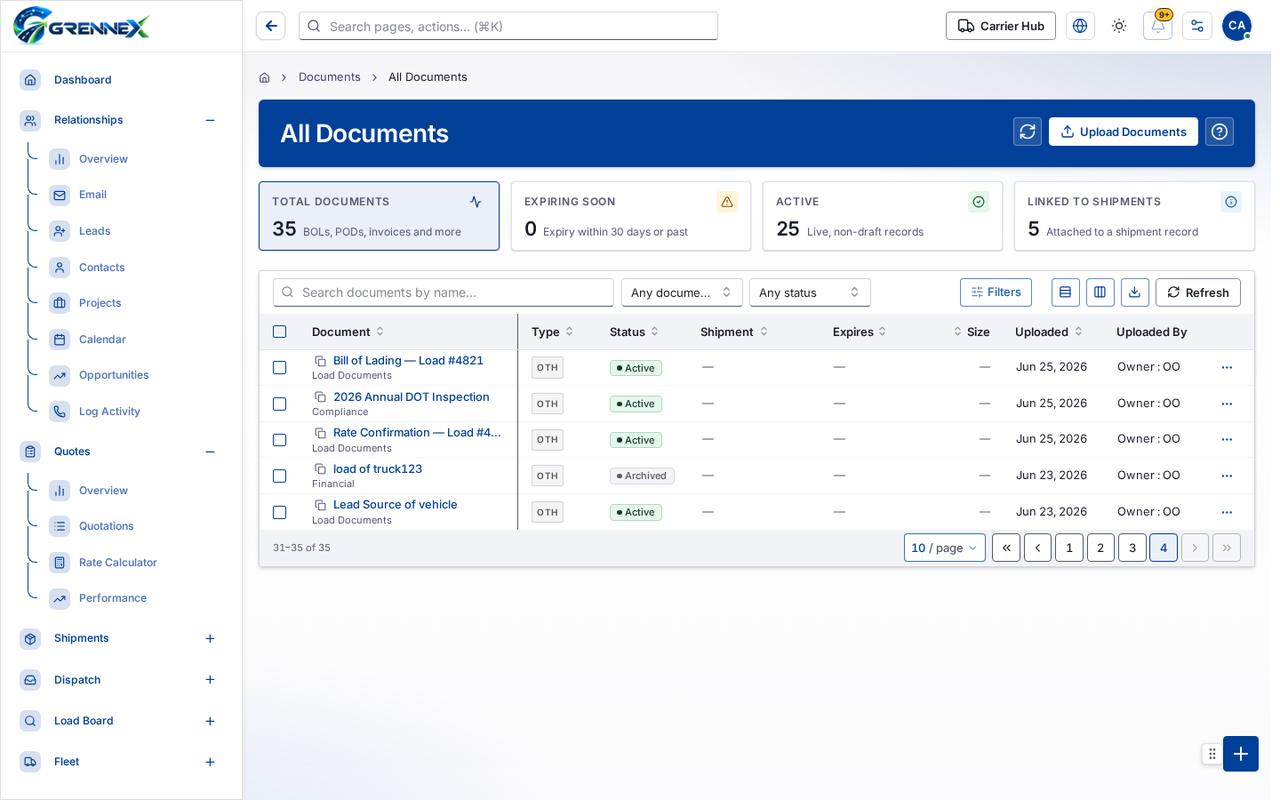The image size is (1280, 800).
Task: Click the Search pages, actions field
Action: pos(508,26)
